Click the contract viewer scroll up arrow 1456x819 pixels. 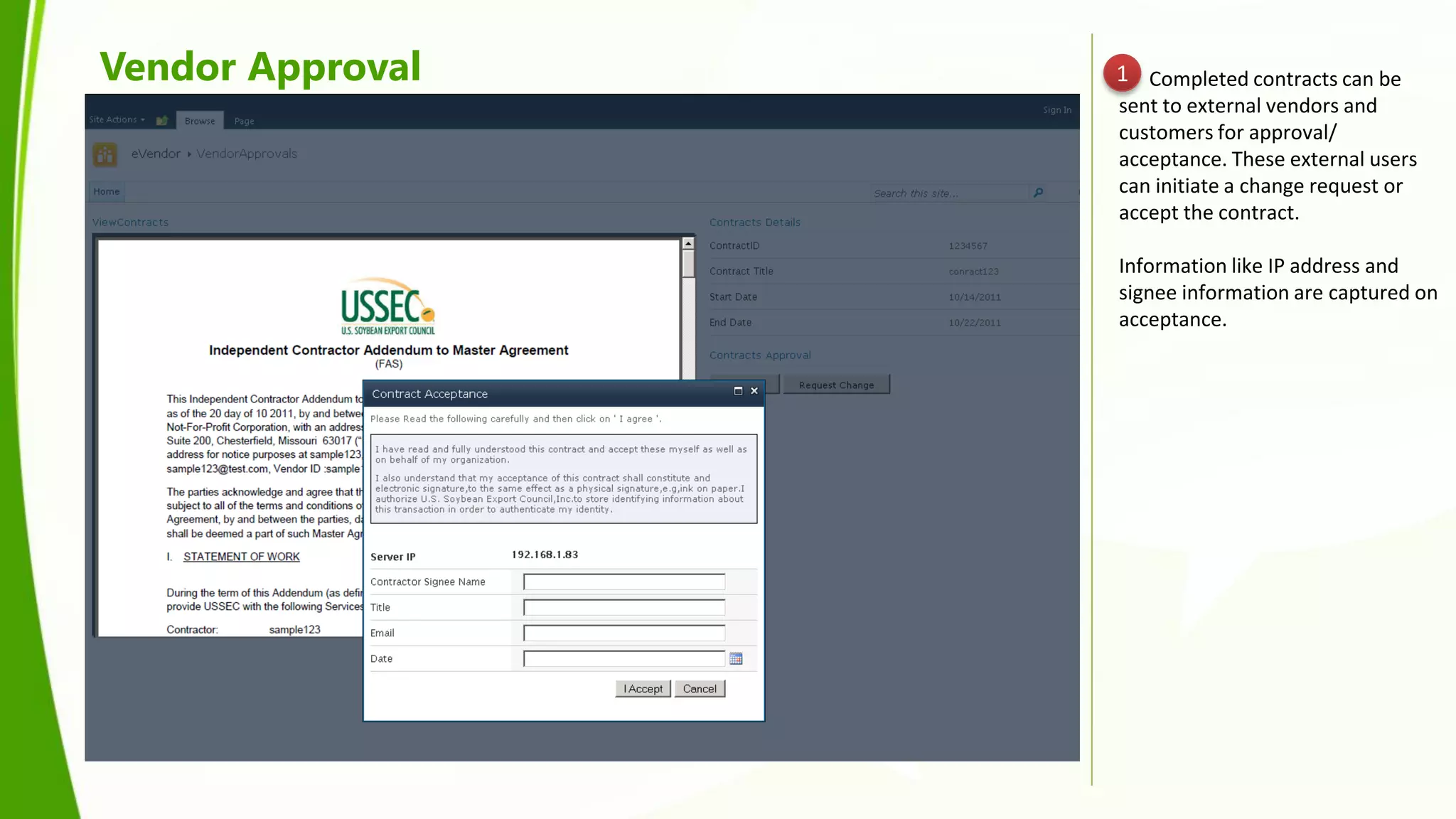(x=688, y=244)
